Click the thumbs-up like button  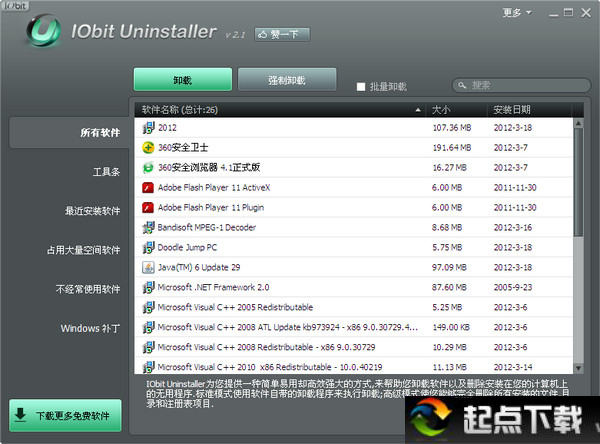[282, 34]
